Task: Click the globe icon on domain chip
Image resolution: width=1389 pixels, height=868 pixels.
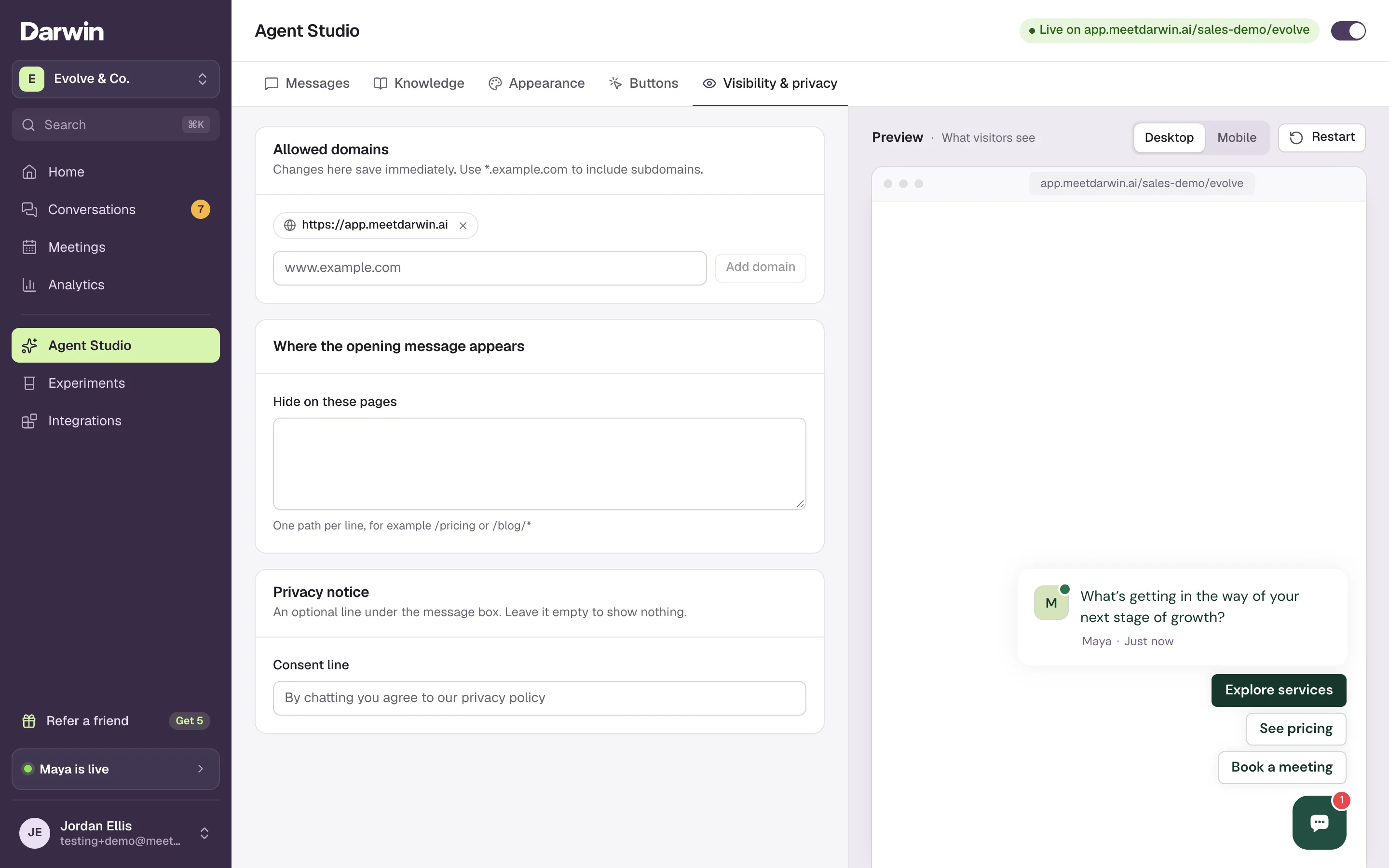Action: (290, 225)
